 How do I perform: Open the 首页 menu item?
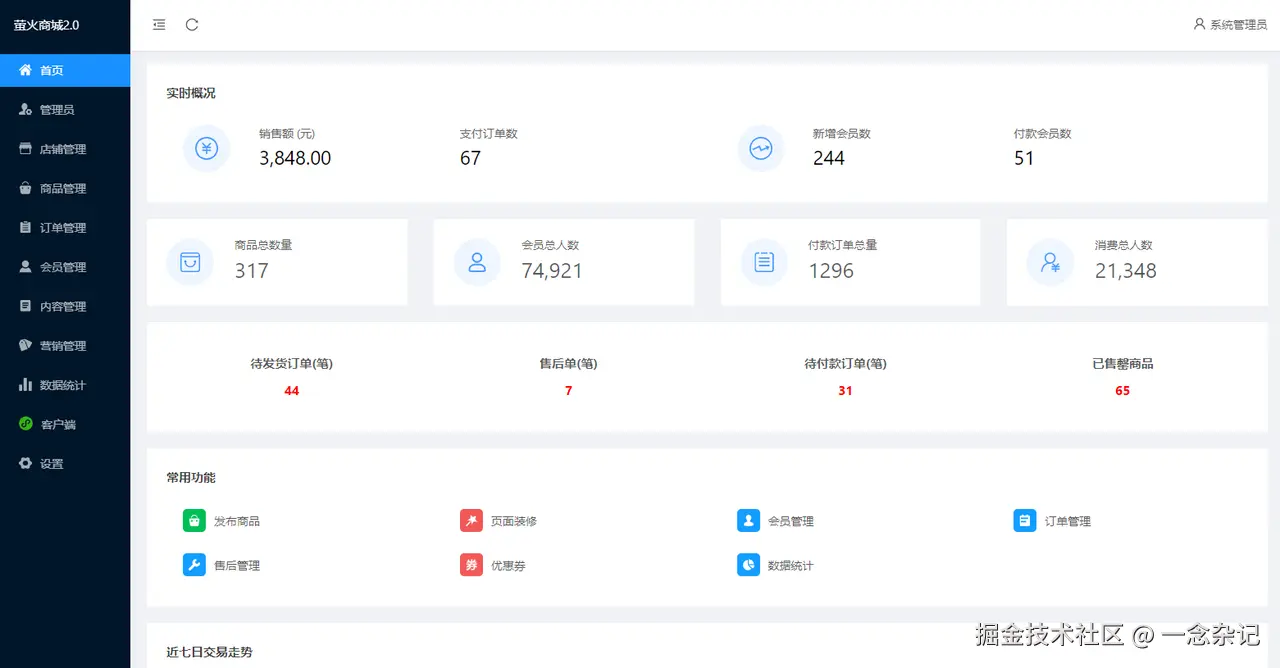[65, 70]
